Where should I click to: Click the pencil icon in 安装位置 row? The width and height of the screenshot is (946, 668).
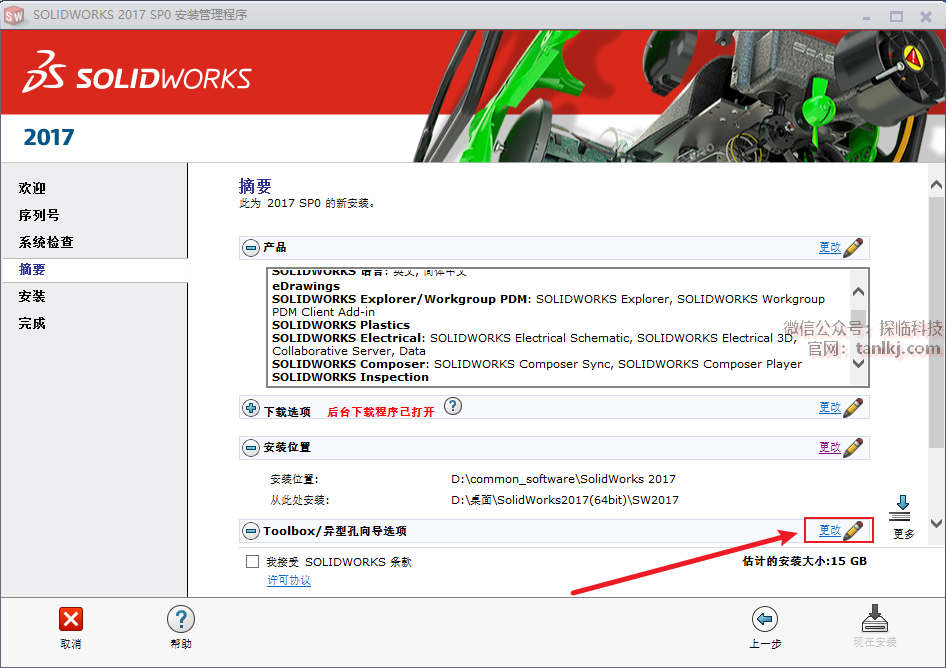(853, 447)
